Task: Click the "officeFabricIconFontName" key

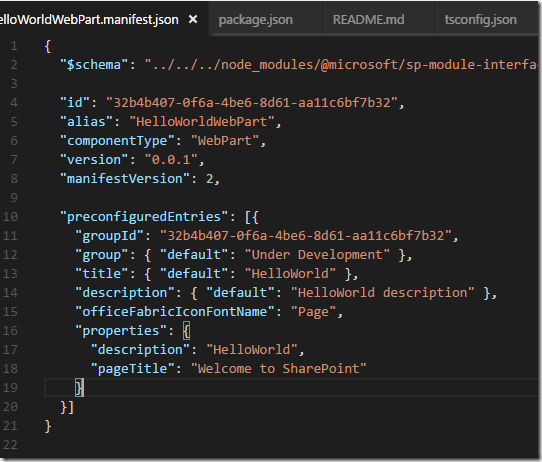Action: coord(175,312)
